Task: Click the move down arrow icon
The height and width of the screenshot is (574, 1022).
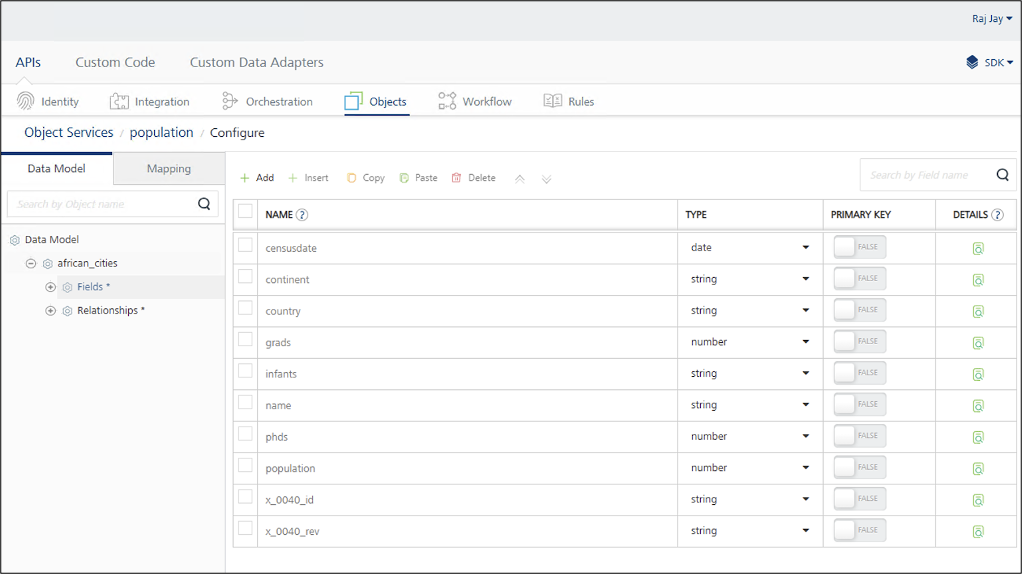Action: tap(546, 179)
